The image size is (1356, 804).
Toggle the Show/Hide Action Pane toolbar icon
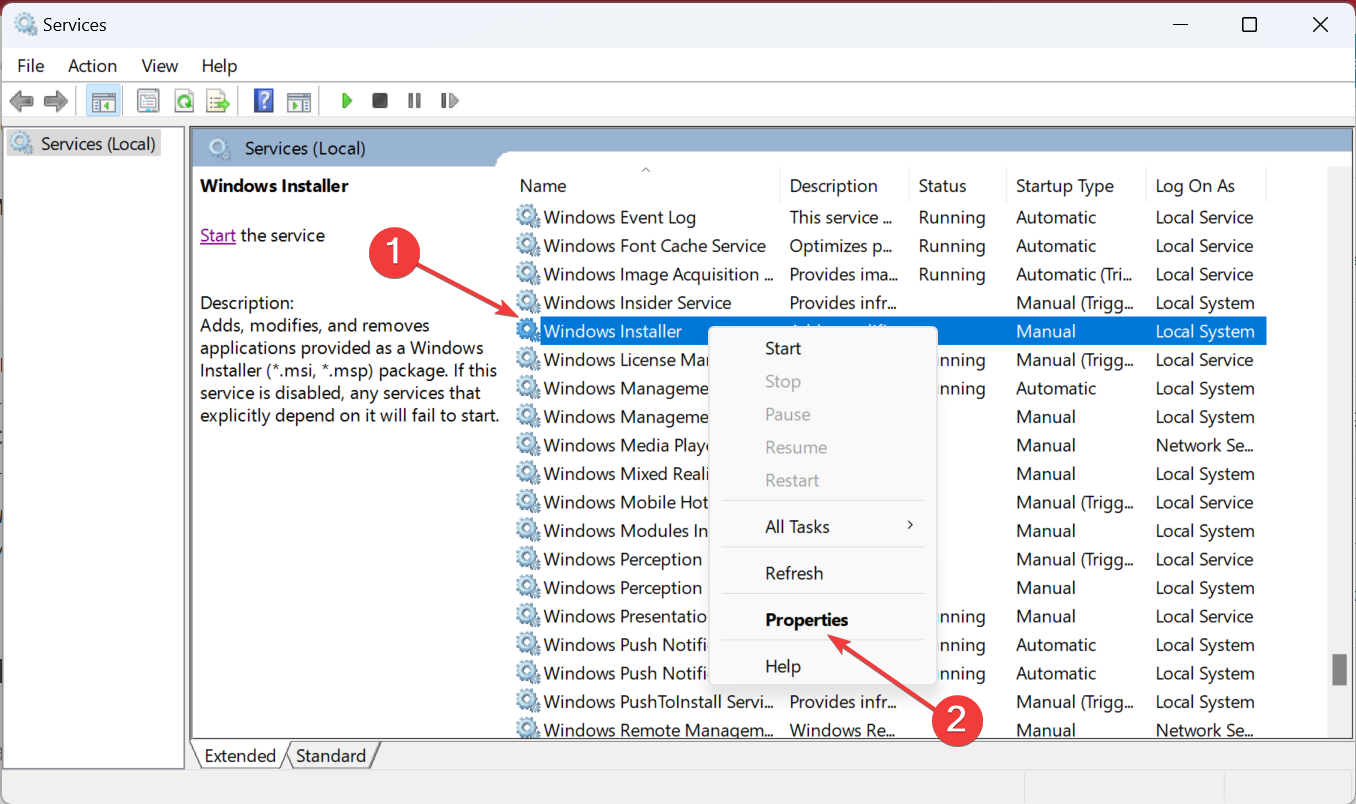point(299,101)
